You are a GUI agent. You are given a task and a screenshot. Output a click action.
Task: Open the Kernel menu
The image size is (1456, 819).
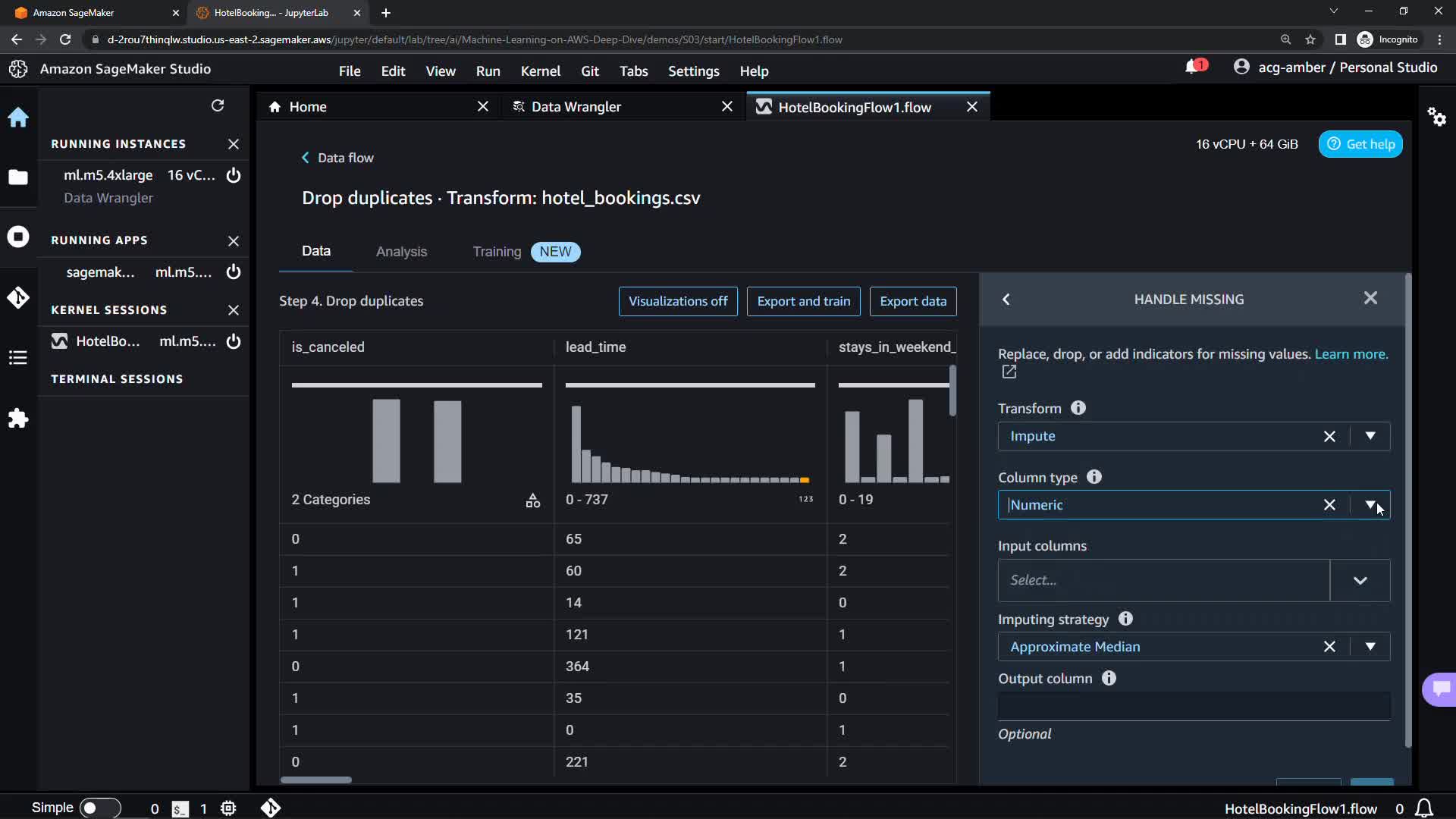point(540,71)
